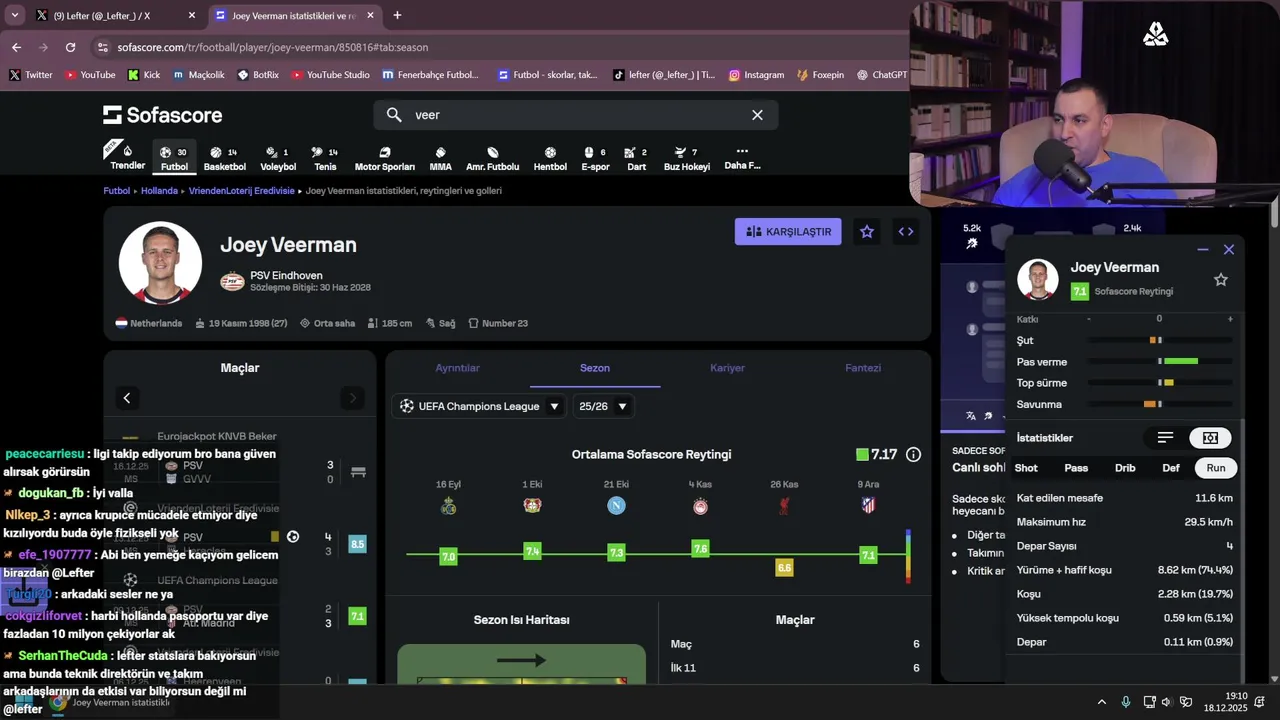Open VriendenLoterij Eredivisie breadcrumb link

click(241, 191)
